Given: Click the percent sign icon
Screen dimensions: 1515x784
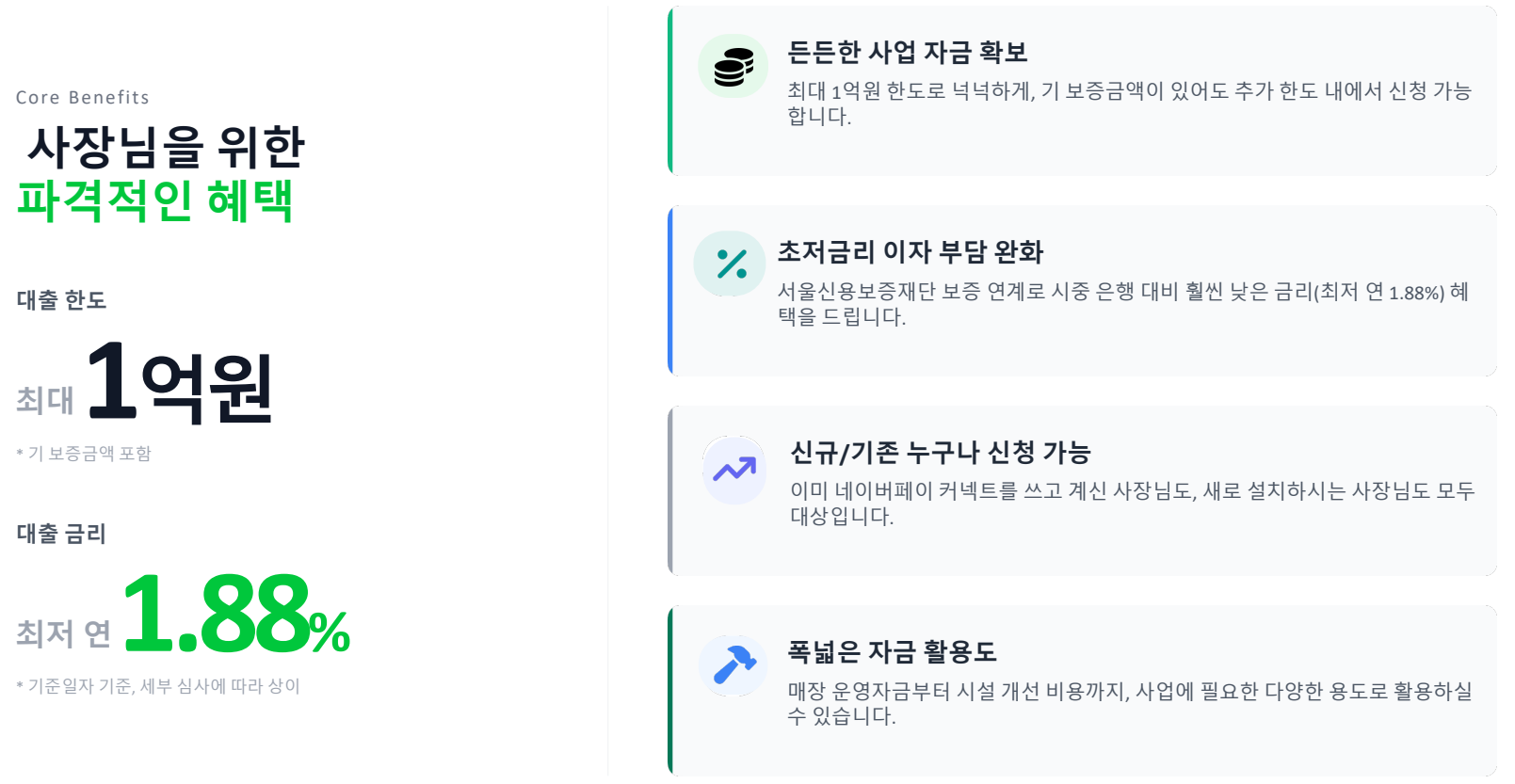Looking at the screenshot, I should click(x=731, y=264).
